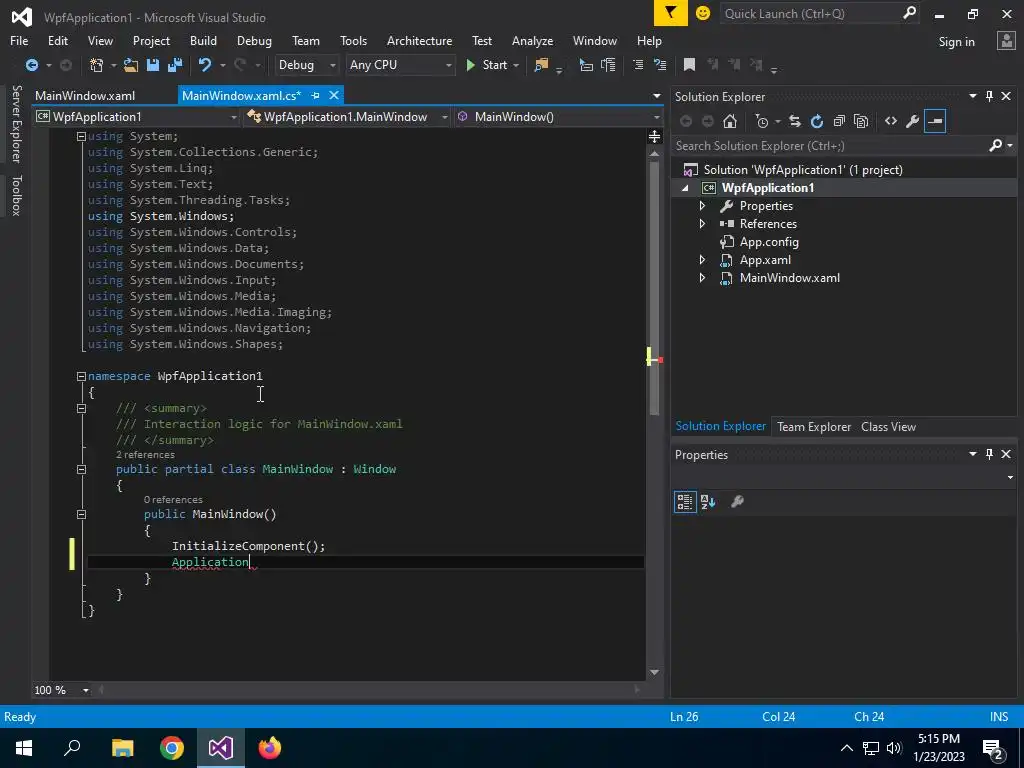This screenshot has width=1024, height=768.
Task: Click the Collapse All icon in Solution Explorer
Action: coord(839,121)
